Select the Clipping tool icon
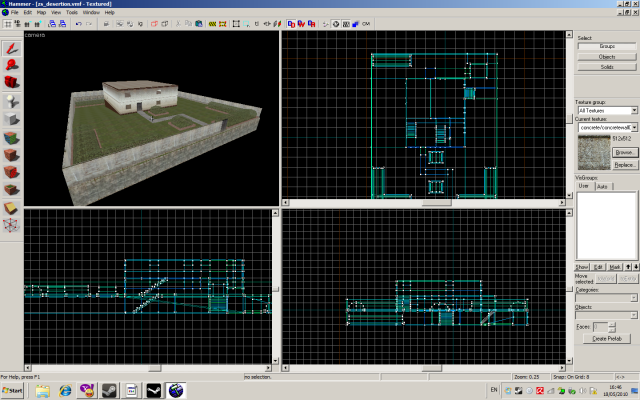Viewport: 640px width, 400px height. click(x=12, y=207)
